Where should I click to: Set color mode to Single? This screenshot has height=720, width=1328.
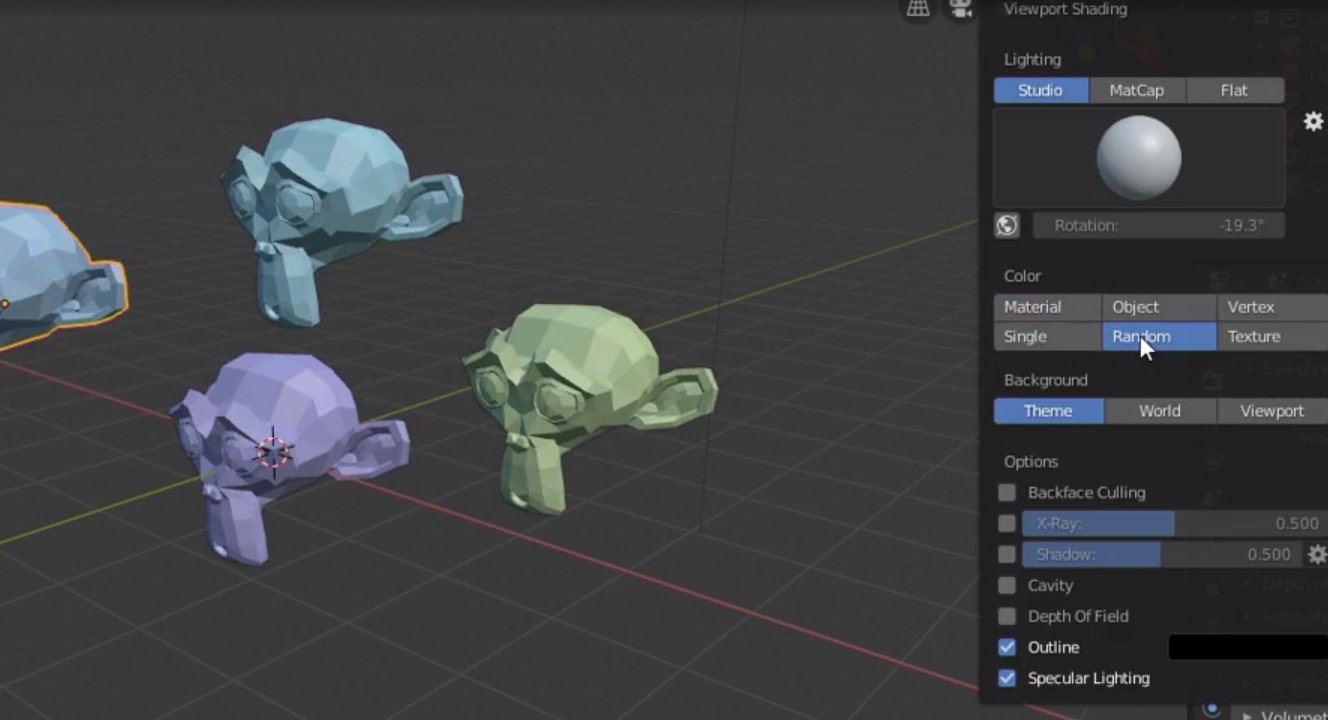(1047, 336)
